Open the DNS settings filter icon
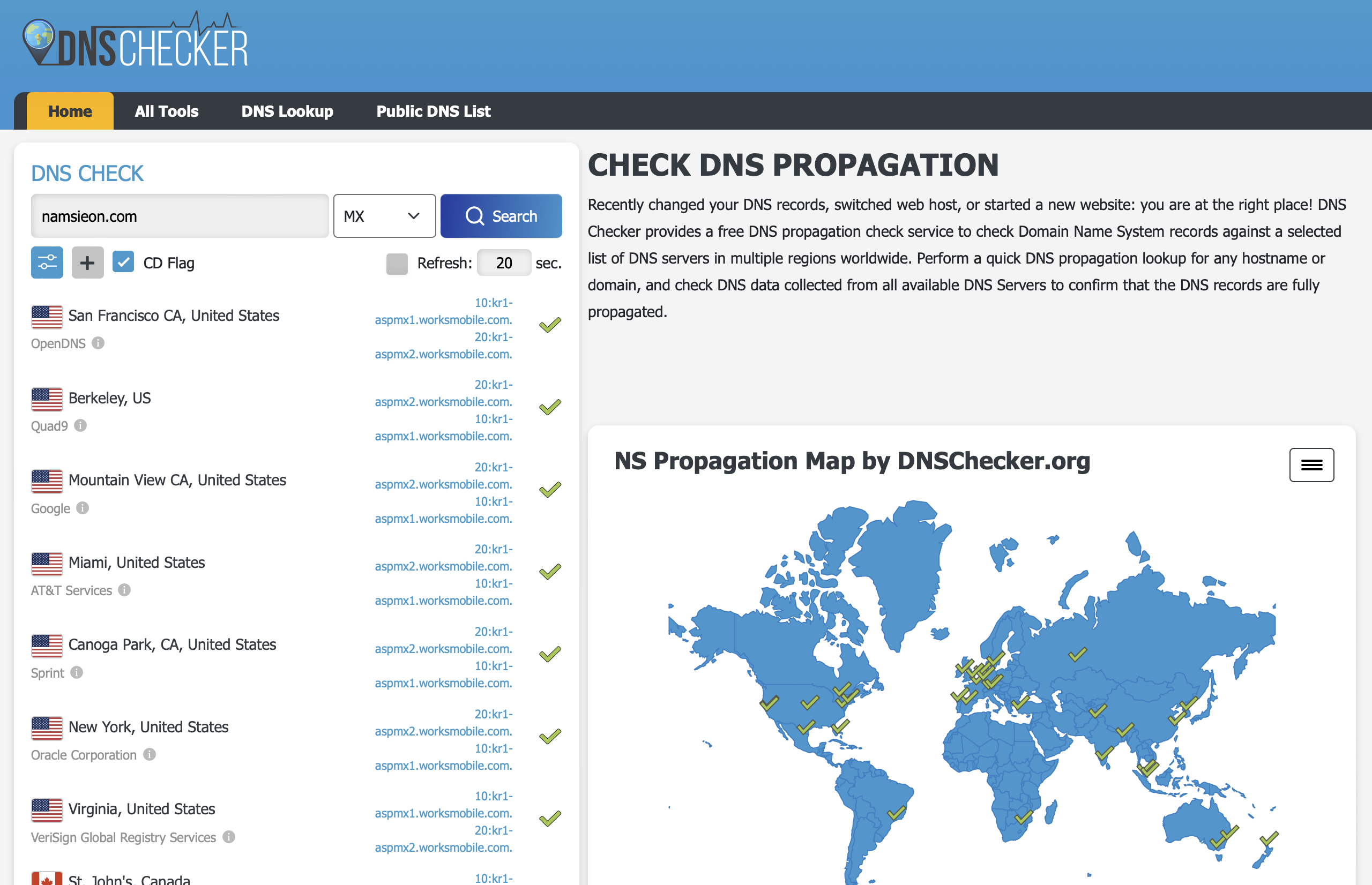Viewport: 1372px width, 885px height. [47, 263]
